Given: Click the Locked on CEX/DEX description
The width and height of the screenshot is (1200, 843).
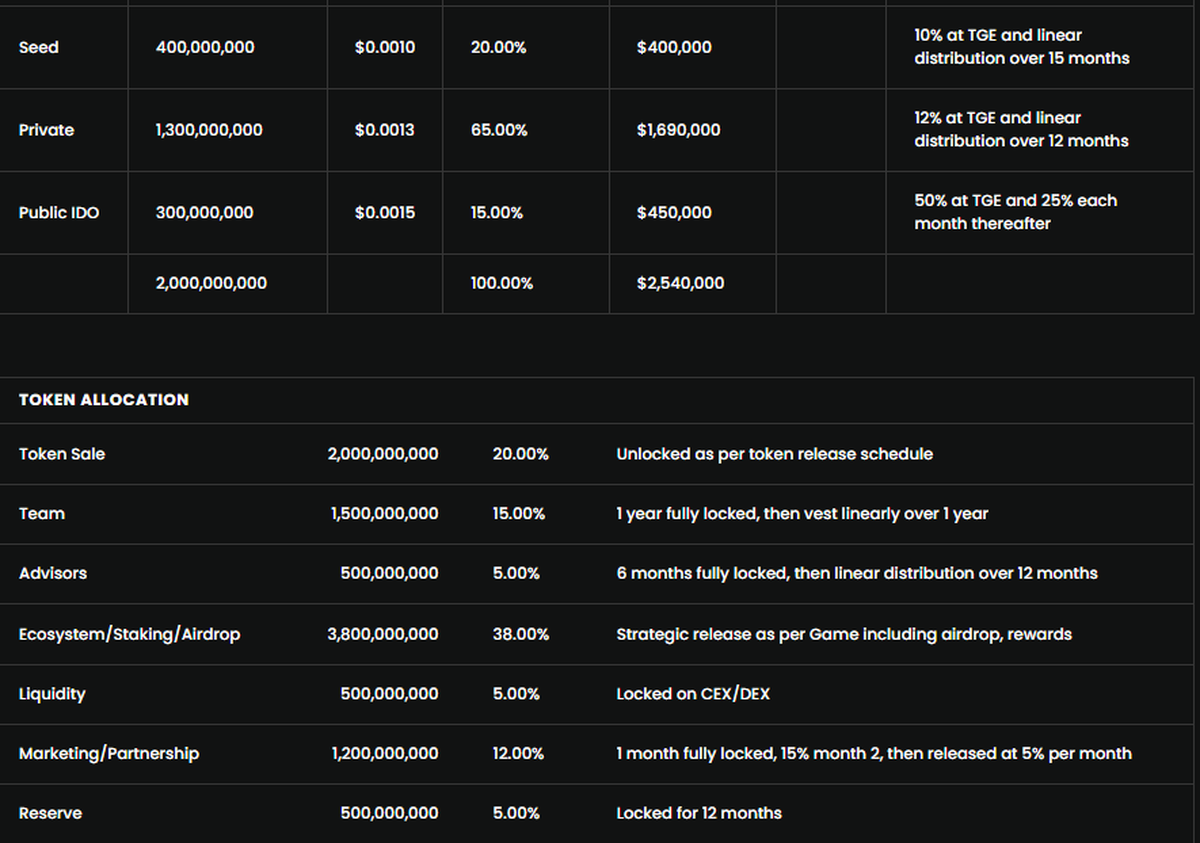Looking at the screenshot, I should (693, 694).
